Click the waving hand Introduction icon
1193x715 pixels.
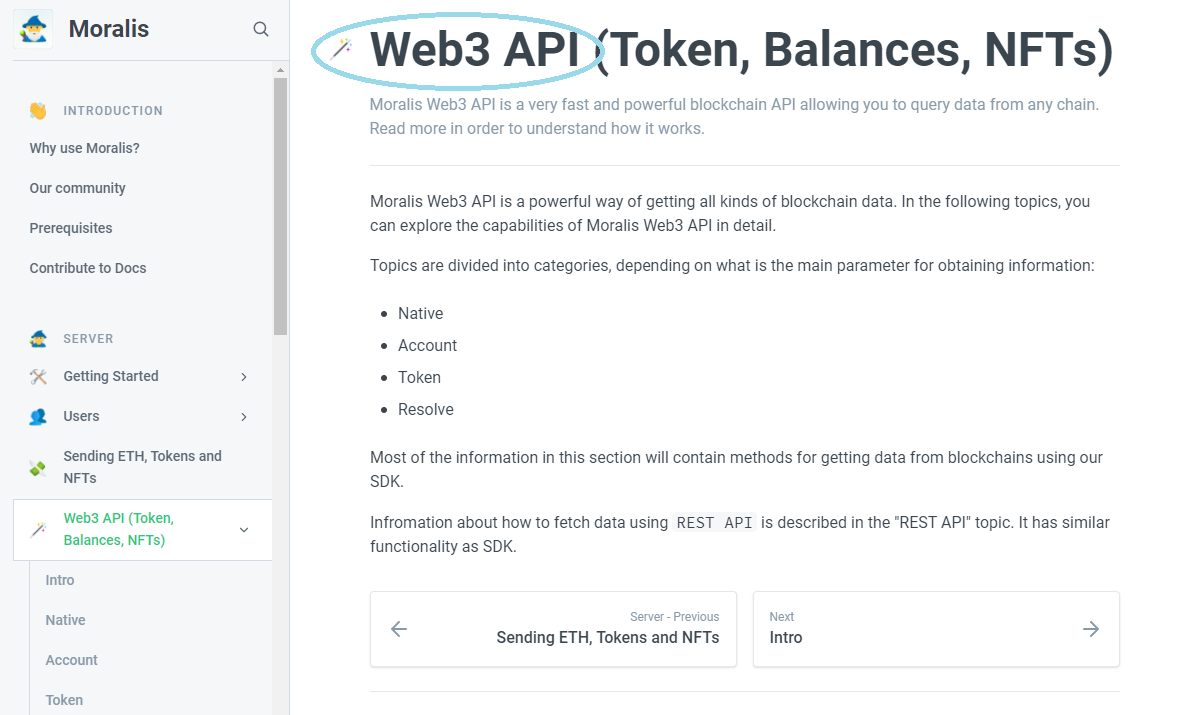coord(38,110)
